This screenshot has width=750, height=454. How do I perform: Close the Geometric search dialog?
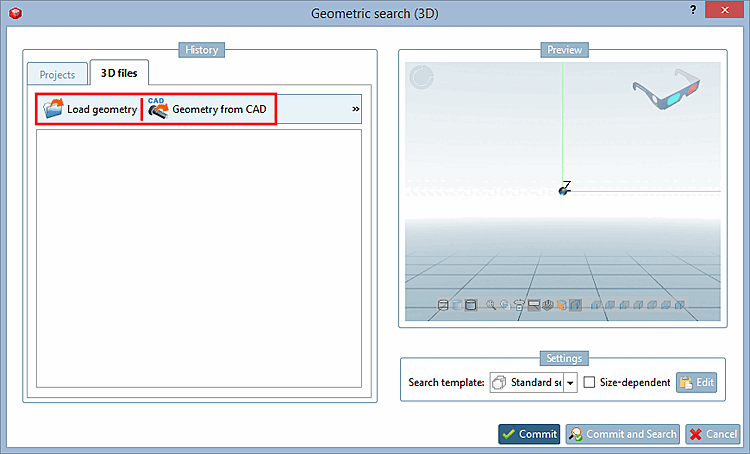click(x=724, y=10)
